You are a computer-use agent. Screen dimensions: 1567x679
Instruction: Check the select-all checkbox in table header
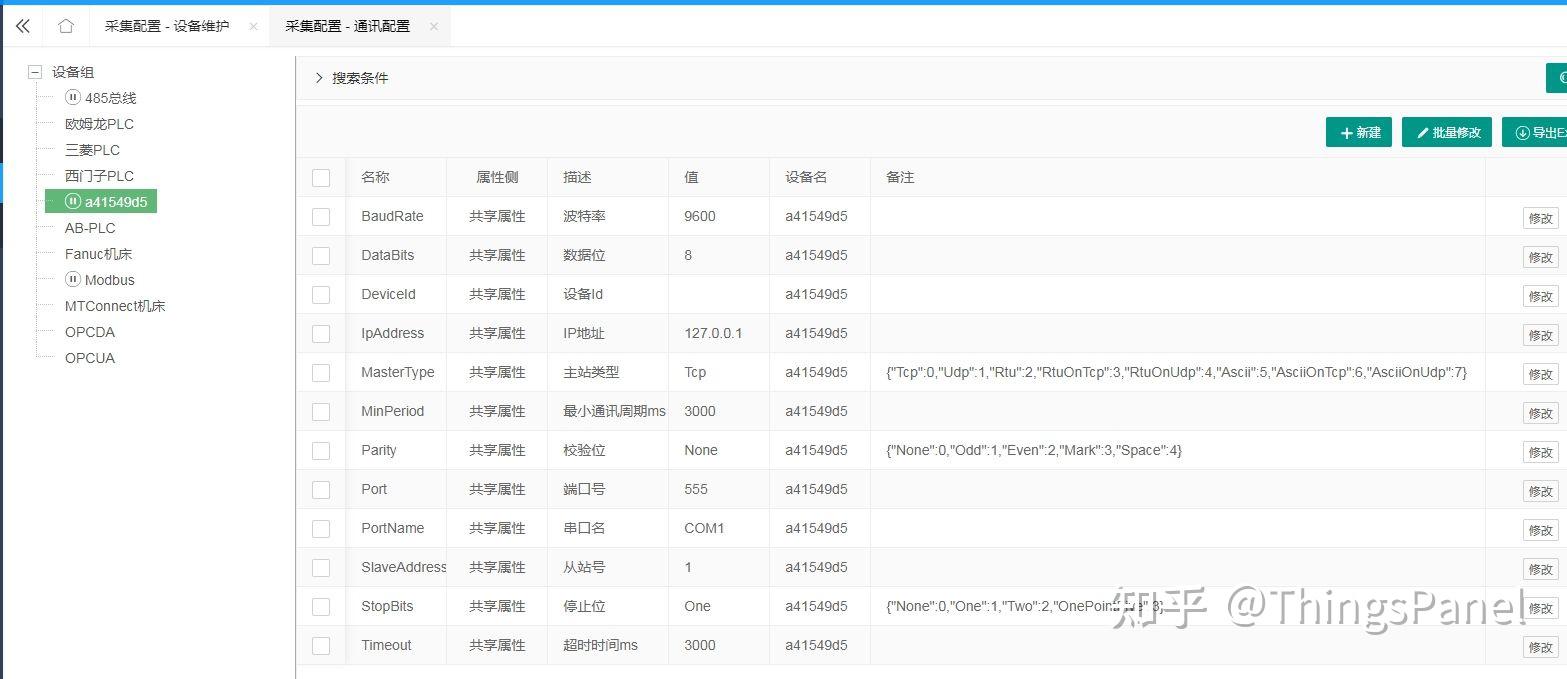point(321,177)
